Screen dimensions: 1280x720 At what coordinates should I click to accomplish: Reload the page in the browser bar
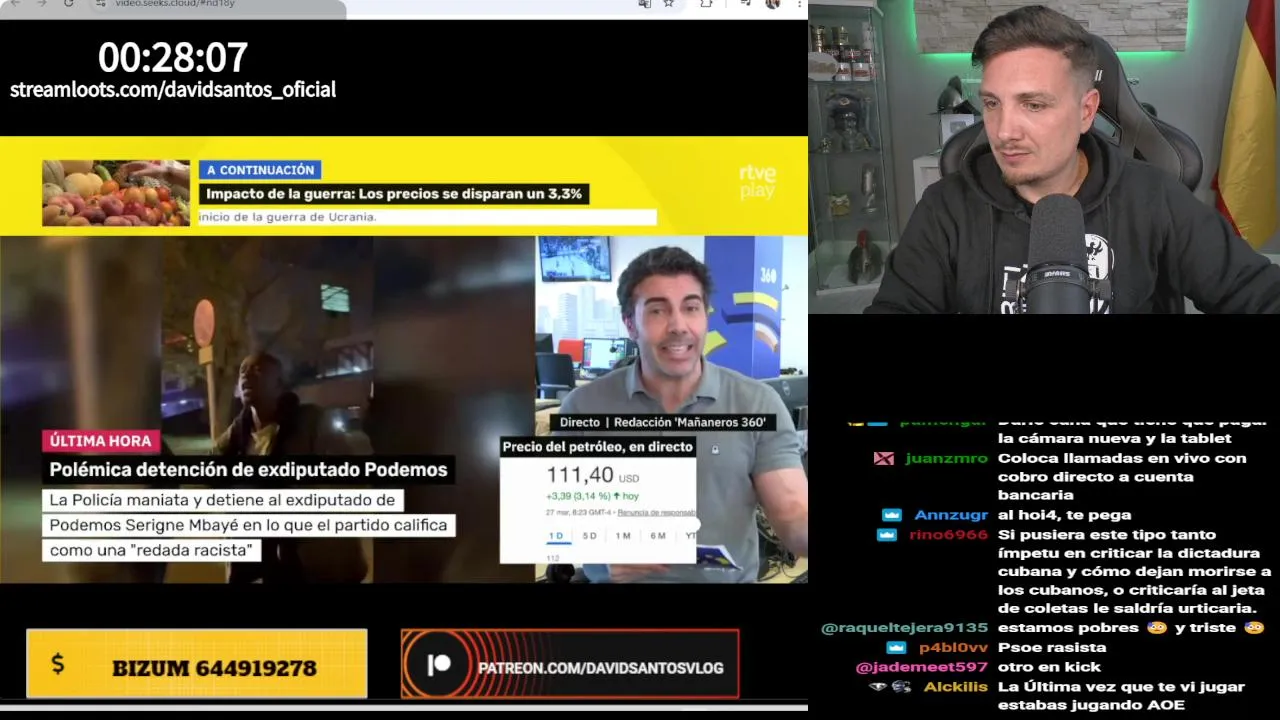(x=68, y=3)
